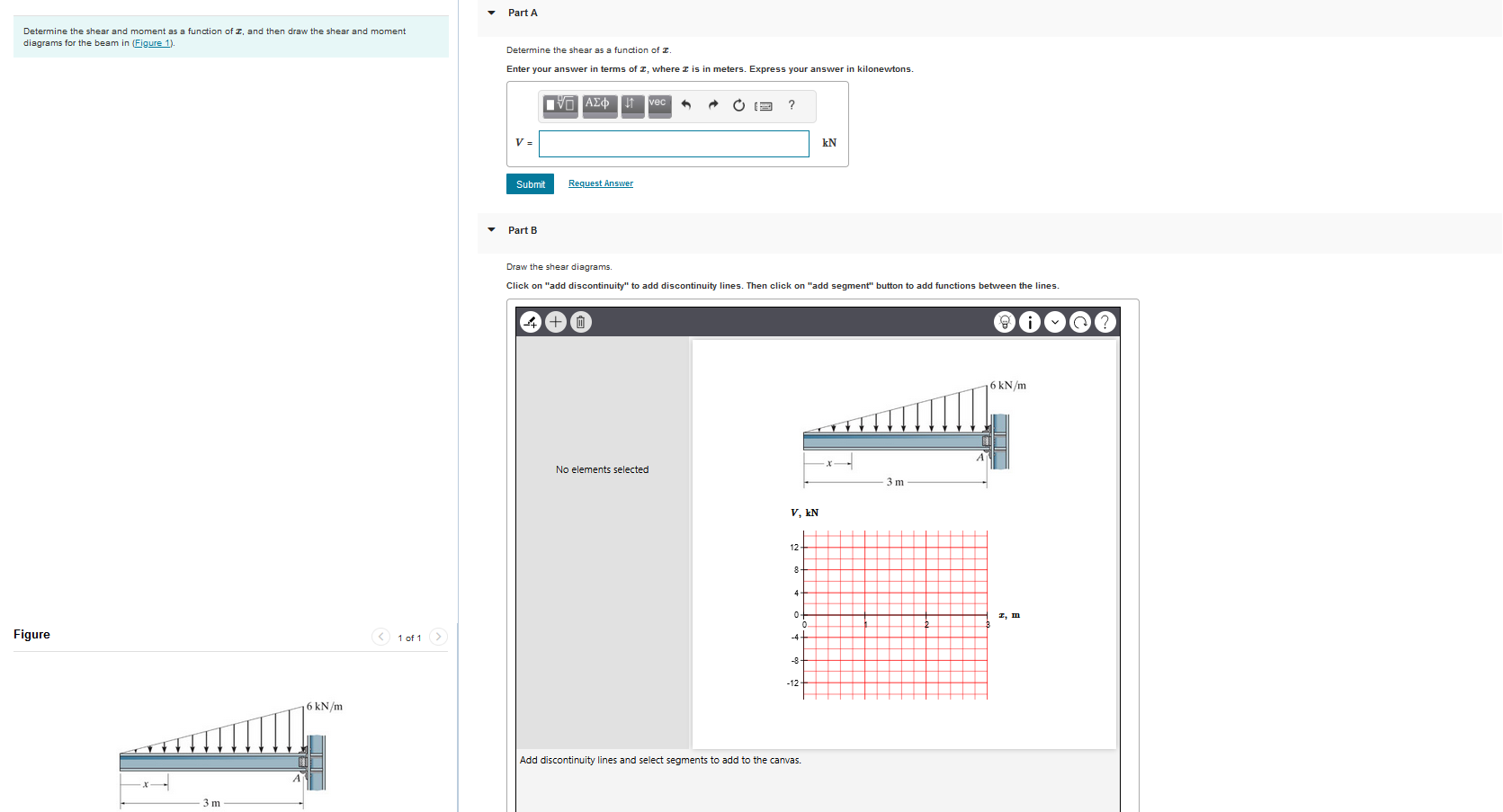Reset the answer field
This screenshot has height=812, width=1503.
point(738,105)
